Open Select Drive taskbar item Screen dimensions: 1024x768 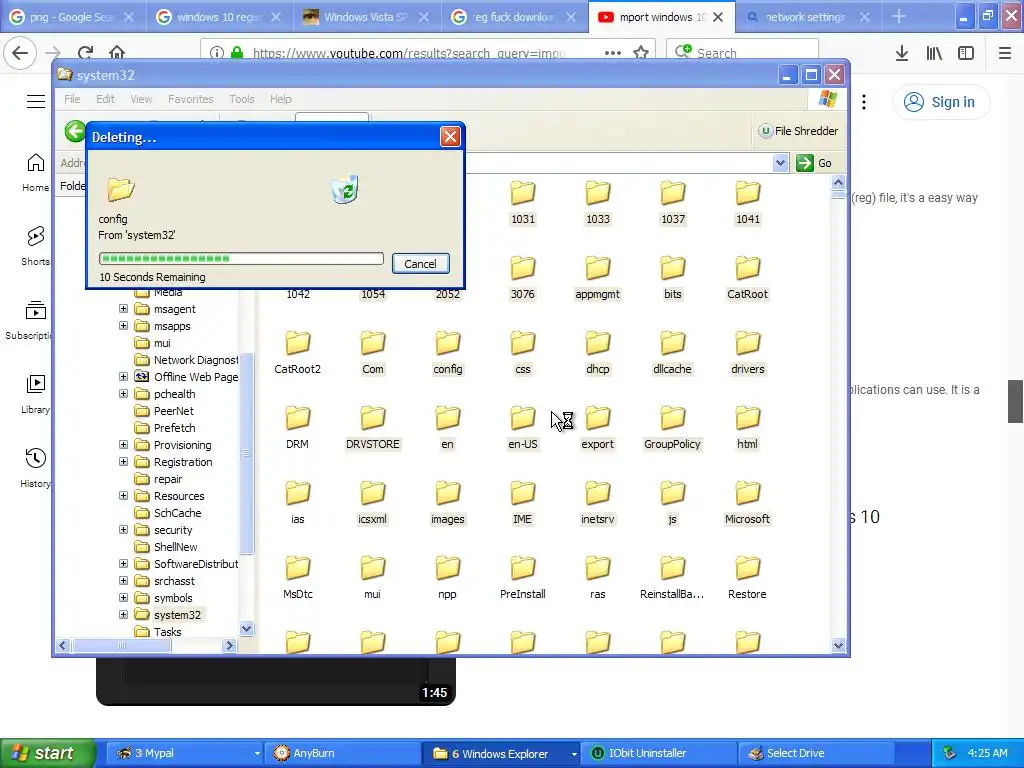[x=816, y=753]
